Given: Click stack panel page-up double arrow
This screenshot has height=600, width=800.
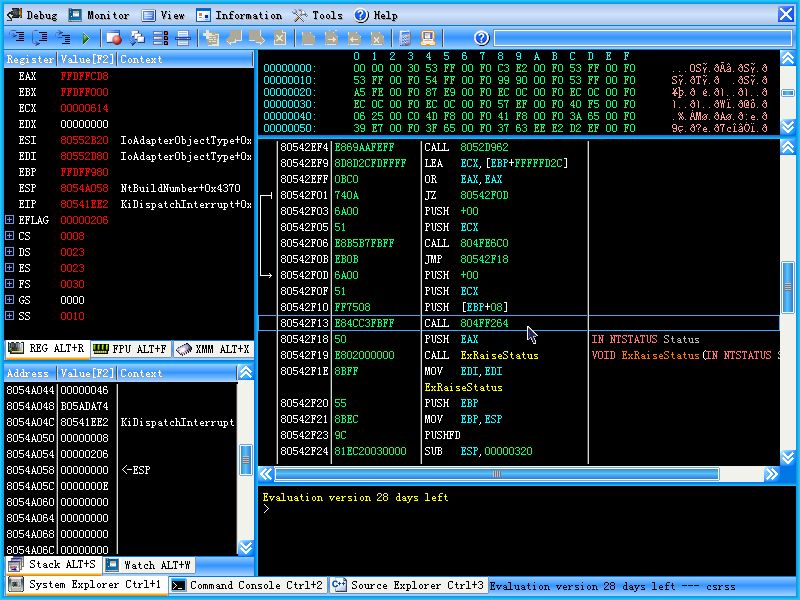Looking at the screenshot, I should point(246,372).
